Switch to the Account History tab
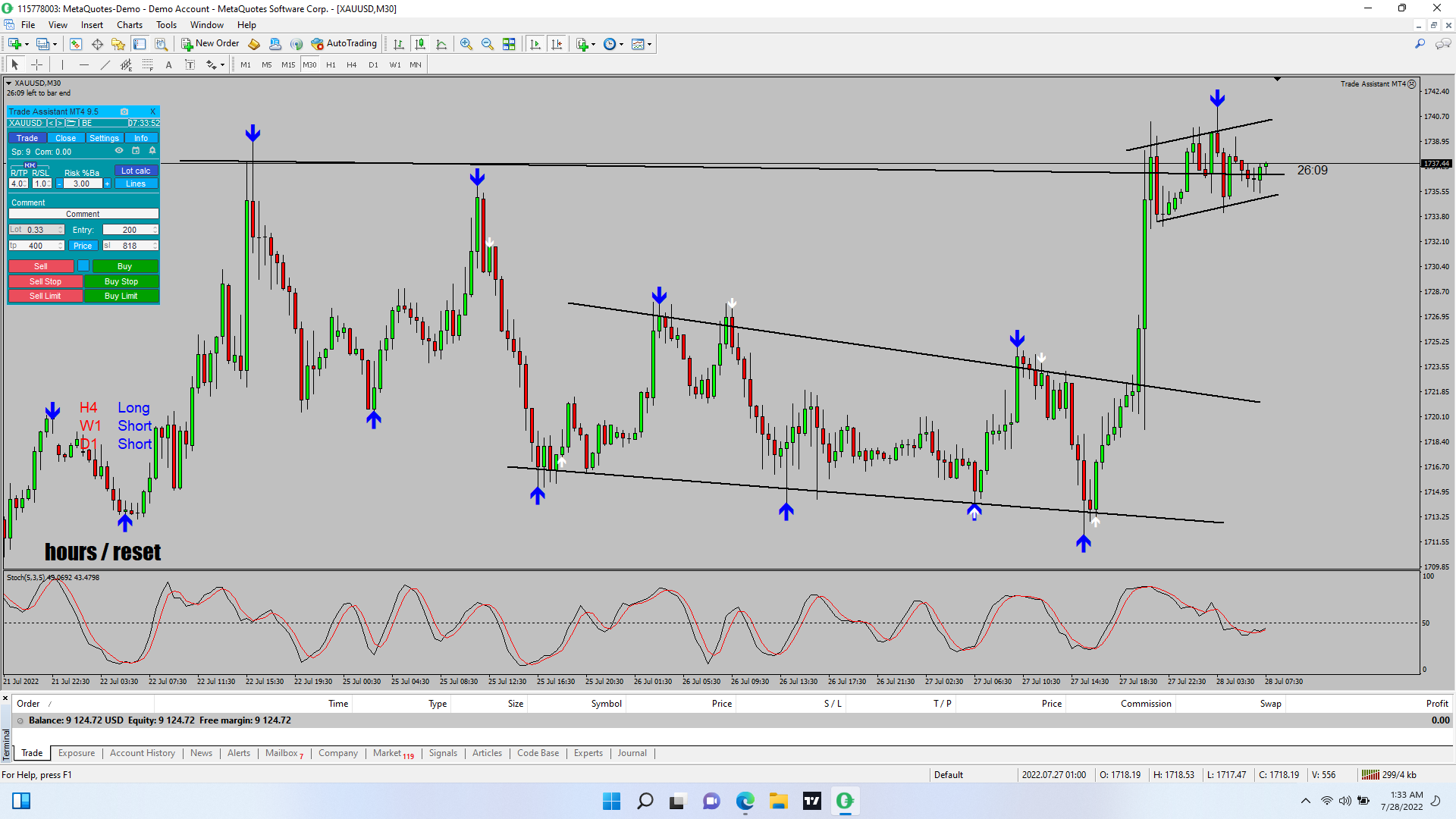The width and height of the screenshot is (1456, 819). click(142, 753)
